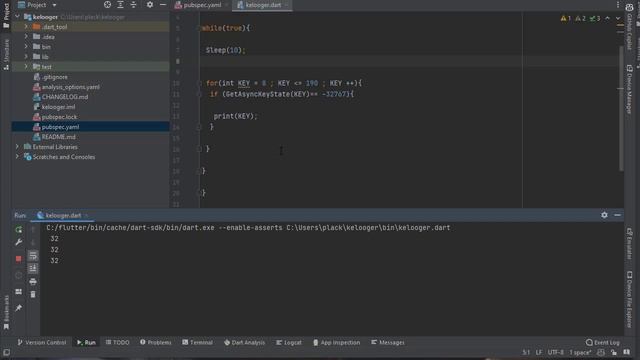
Task: Restore Run panel layout
Action: (x=18, y=291)
